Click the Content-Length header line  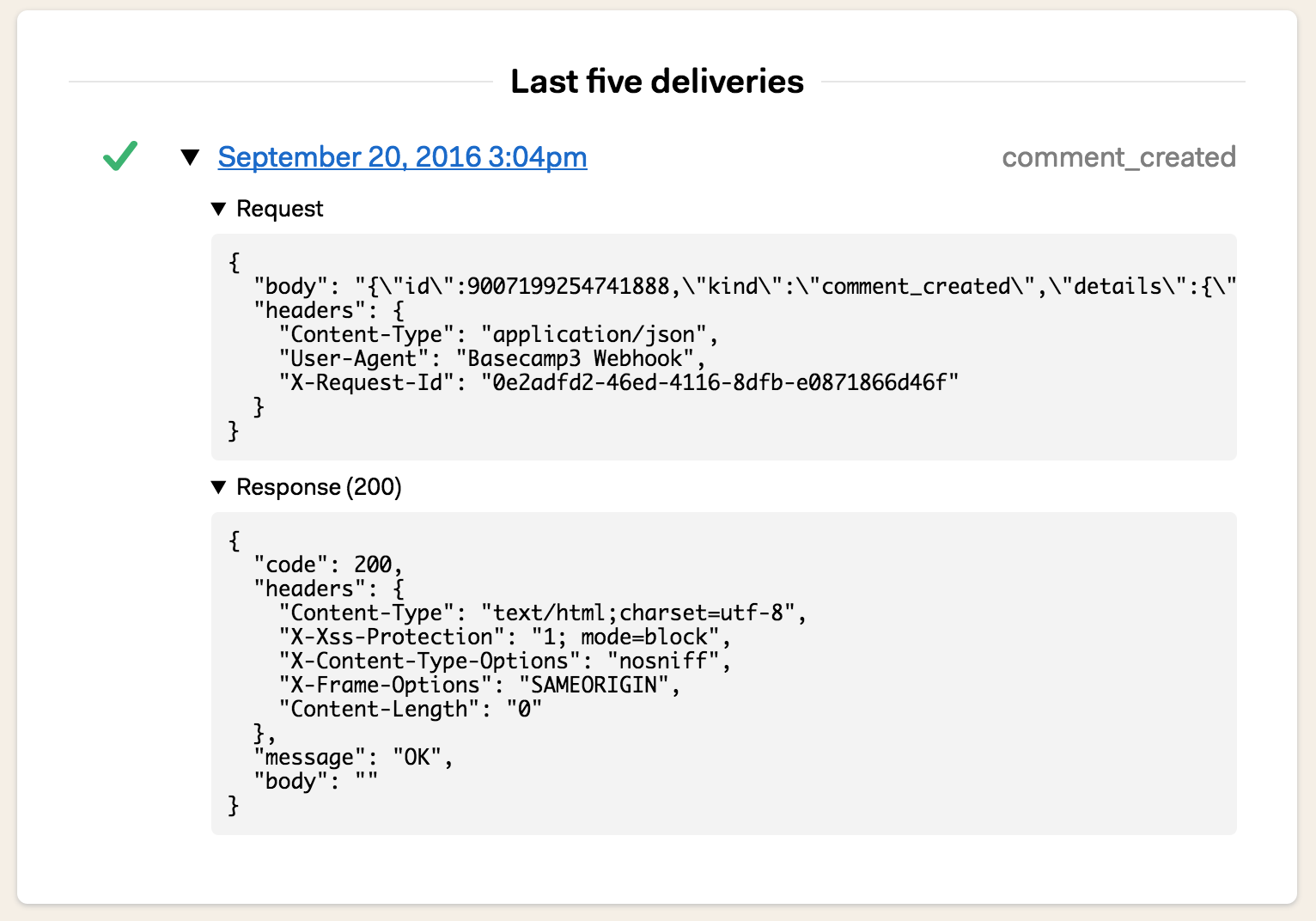coord(411,709)
